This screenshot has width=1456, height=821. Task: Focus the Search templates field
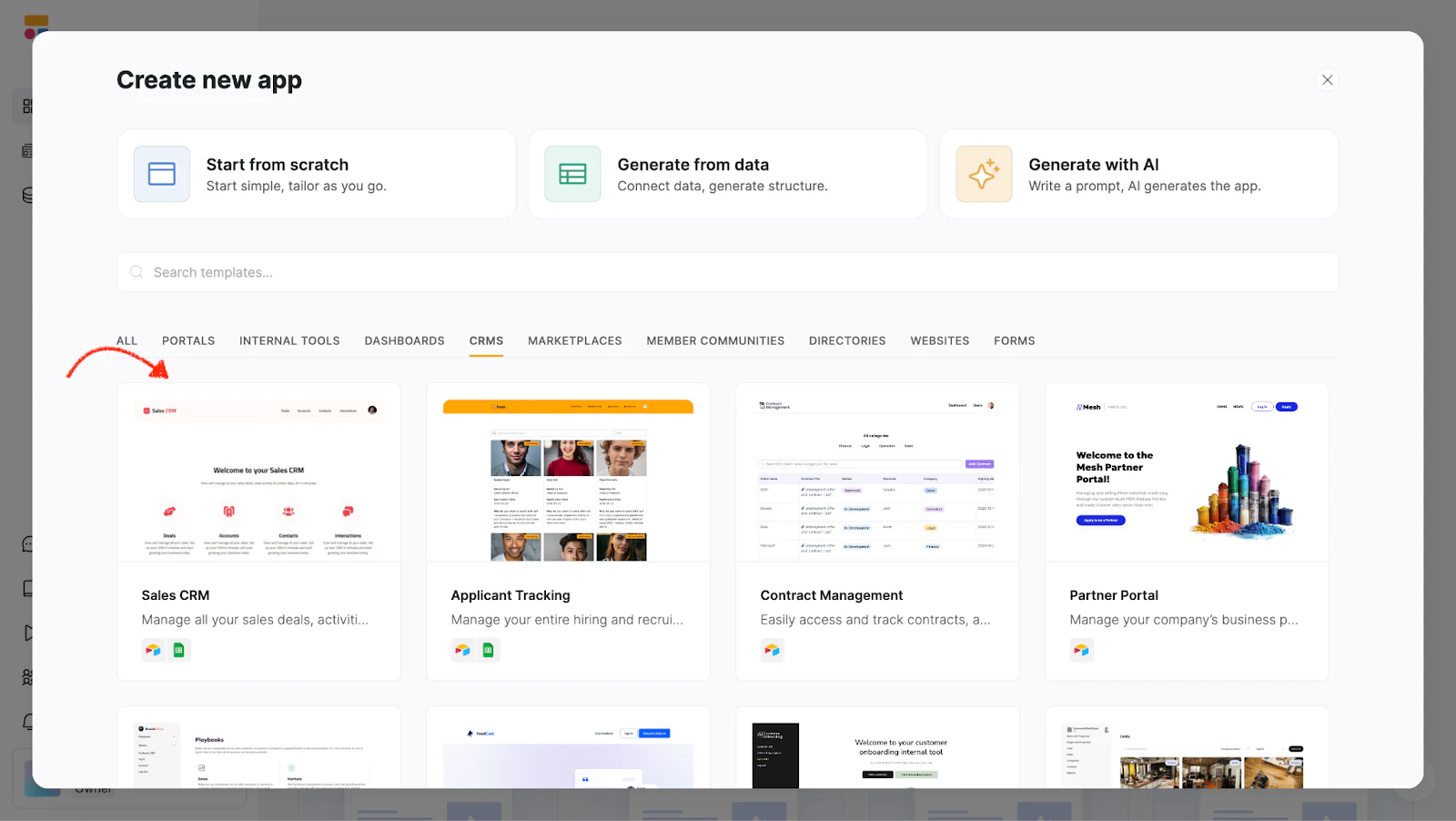[728, 272]
